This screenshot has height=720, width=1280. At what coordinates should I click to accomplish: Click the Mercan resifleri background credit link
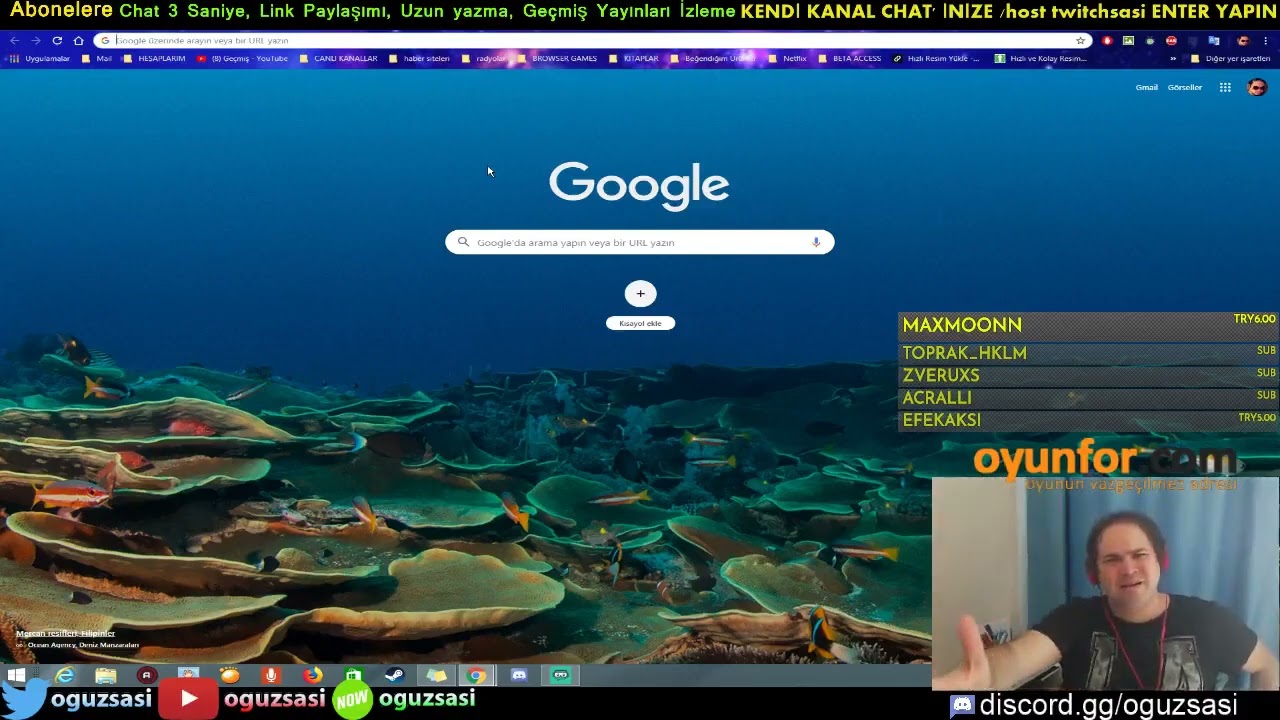coord(65,633)
